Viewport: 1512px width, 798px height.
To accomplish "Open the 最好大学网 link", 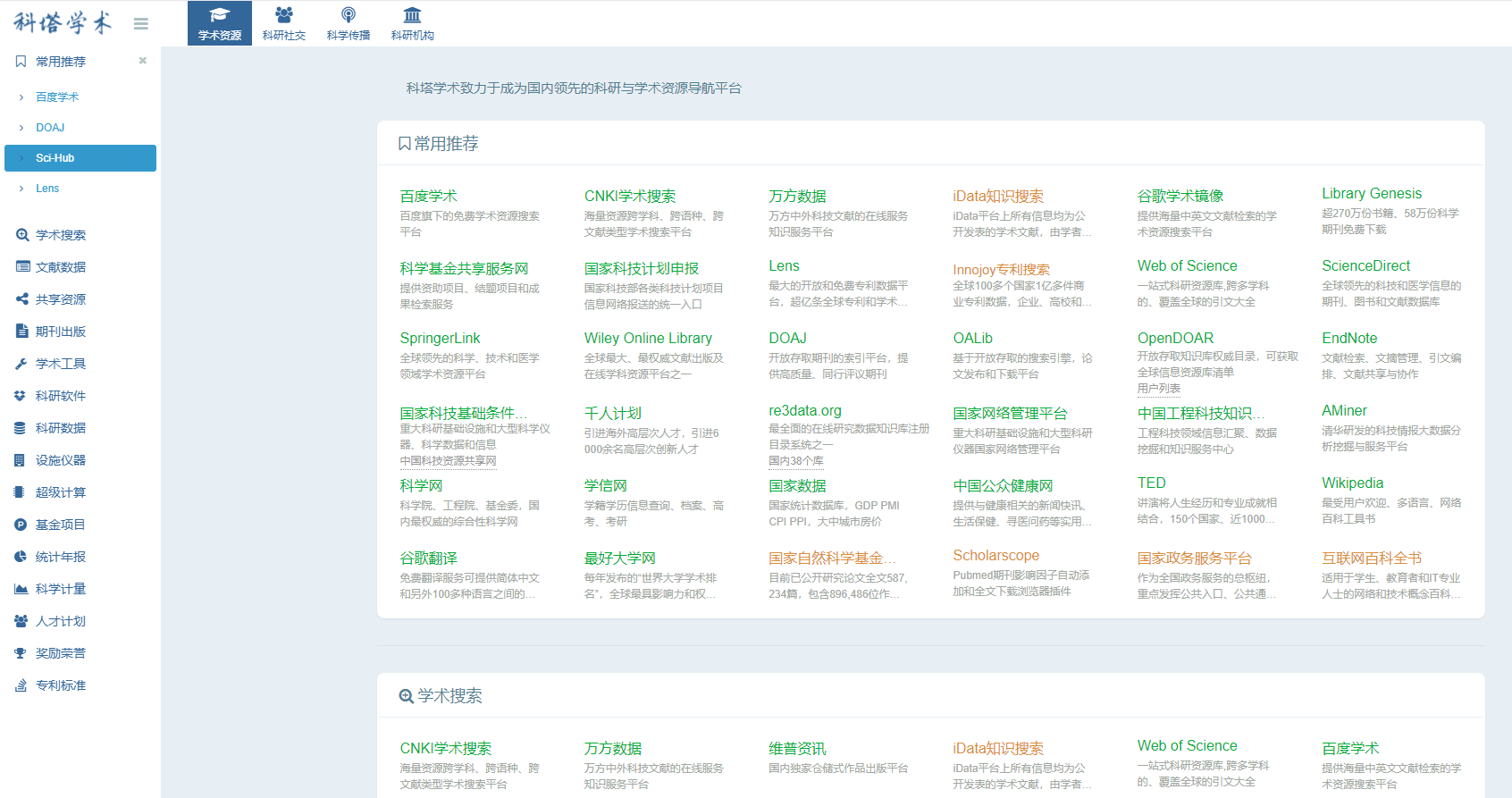I will [620, 559].
